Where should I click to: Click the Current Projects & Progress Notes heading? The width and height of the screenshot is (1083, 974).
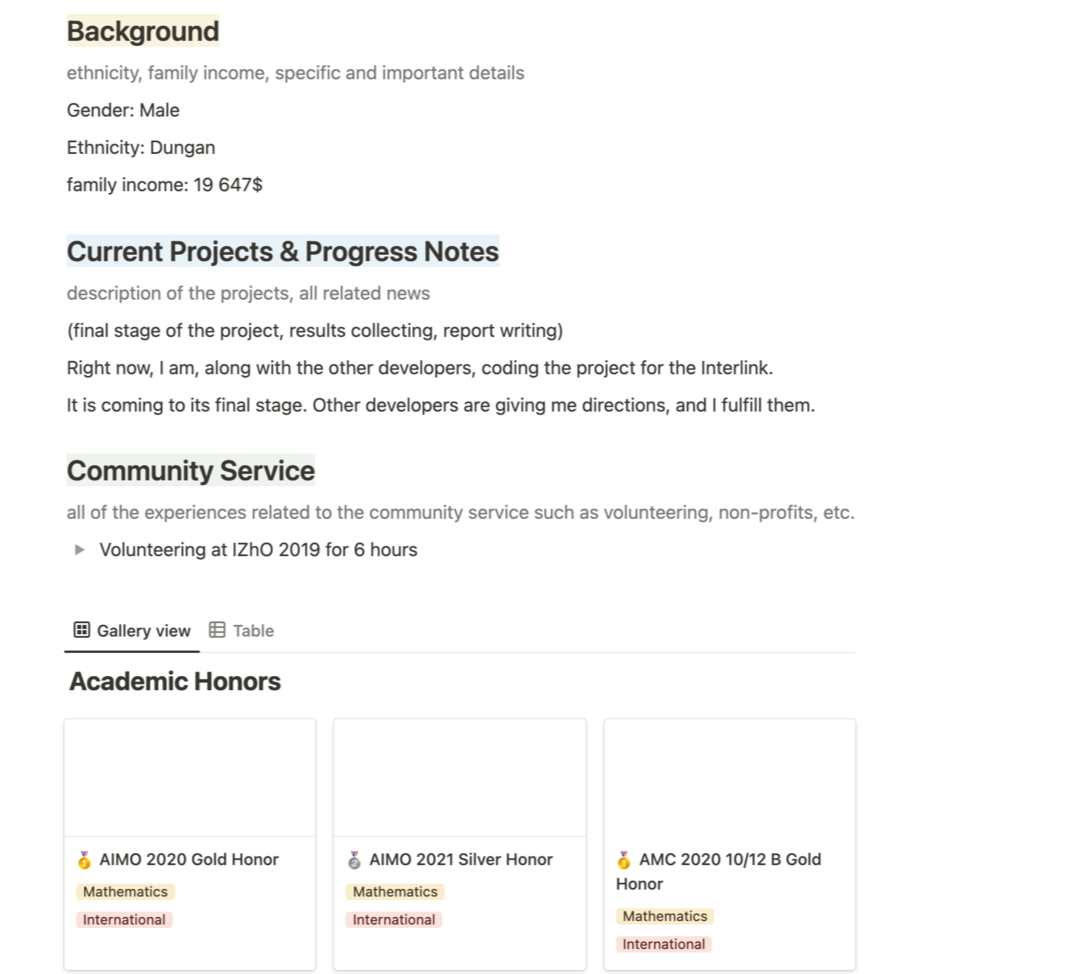tap(283, 252)
